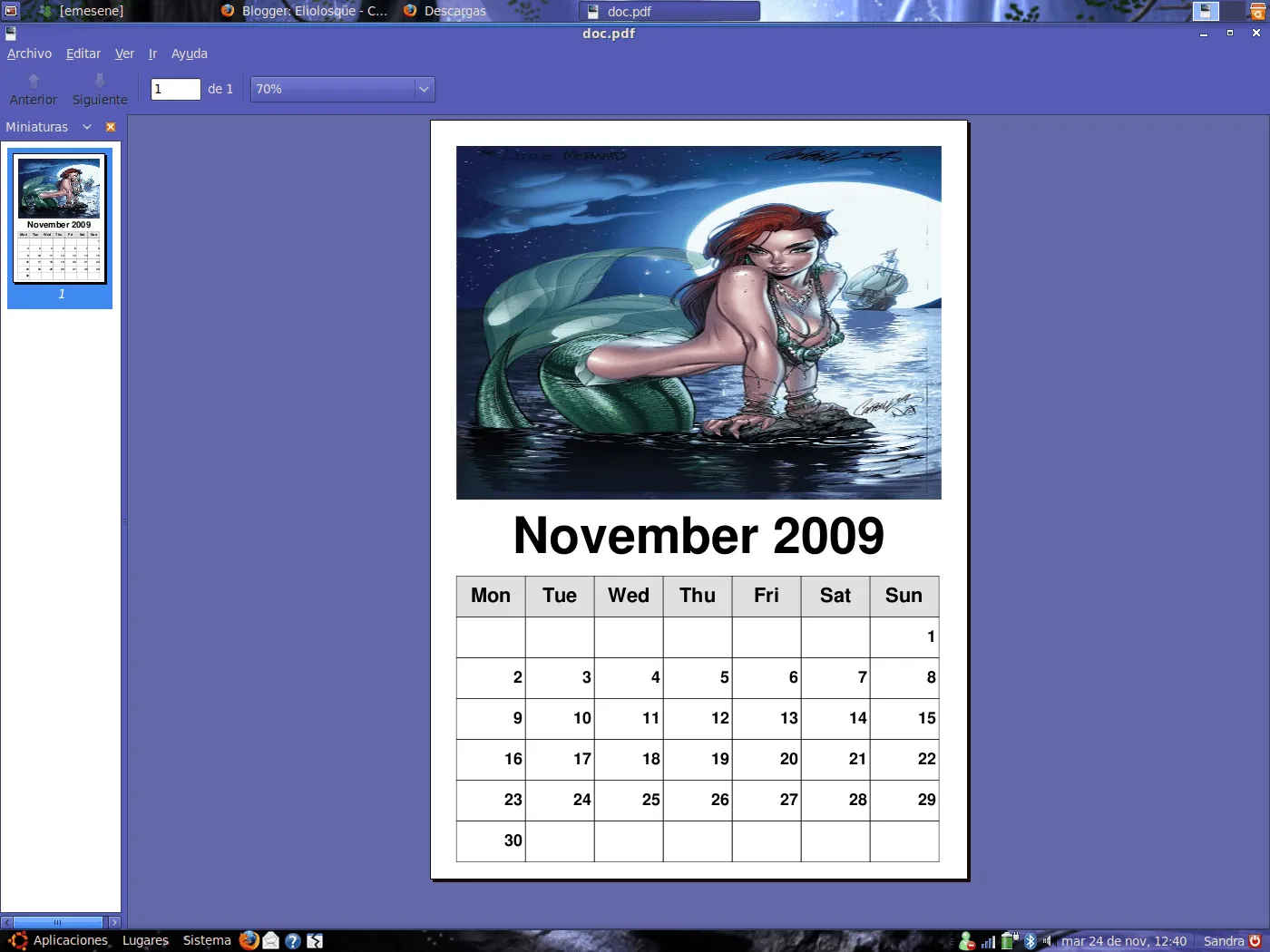
Task: Expand the Miniaturas sidebar selector chevron
Action: click(x=87, y=127)
